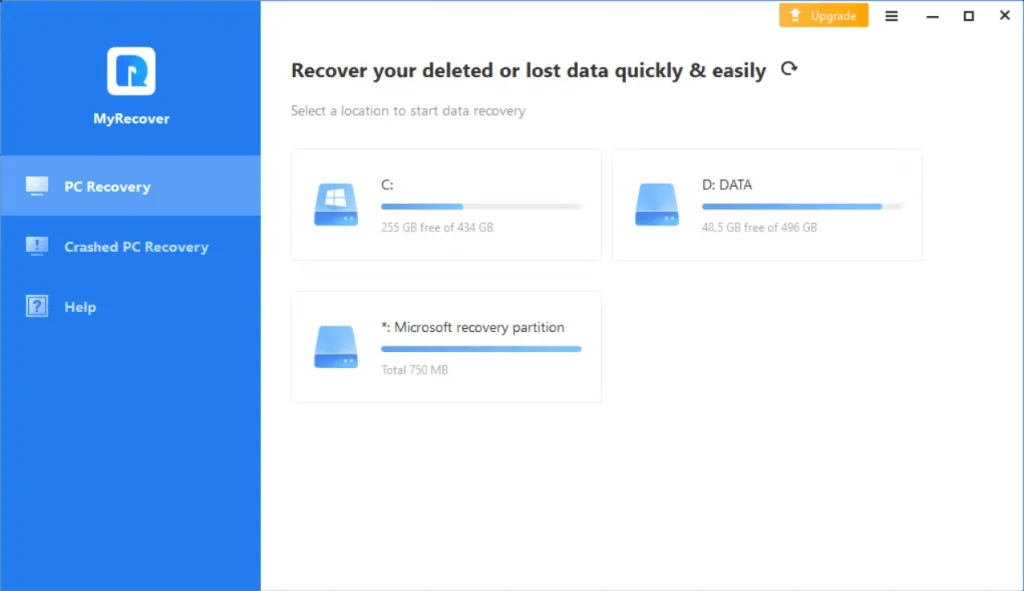Click the Help question mark icon
The width and height of the screenshot is (1024, 591).
pos(37,307)
